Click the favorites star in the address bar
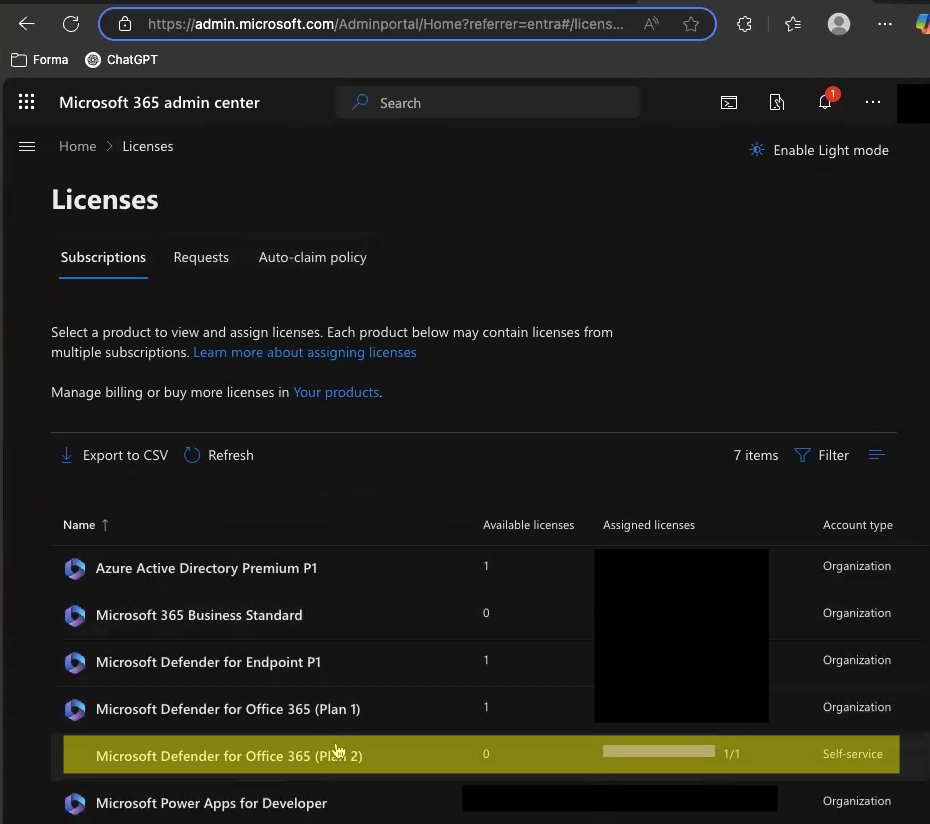Screen dimensions: 930x824 click(691, 24)
